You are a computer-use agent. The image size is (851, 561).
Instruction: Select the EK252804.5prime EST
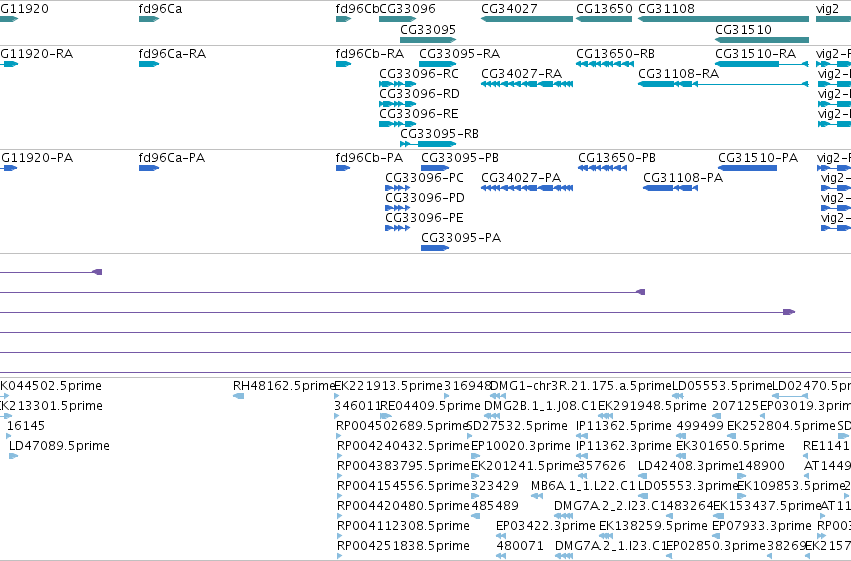coord(730,436)
